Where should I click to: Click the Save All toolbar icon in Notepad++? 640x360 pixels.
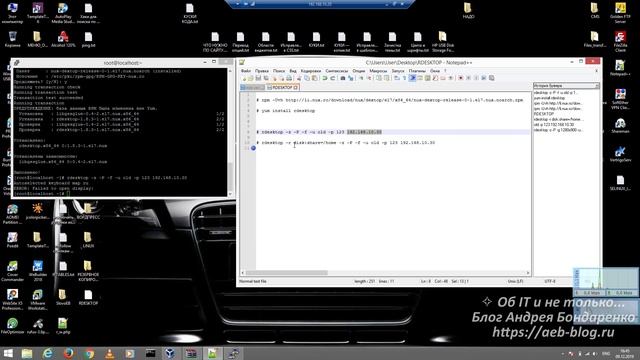(266, 78)
